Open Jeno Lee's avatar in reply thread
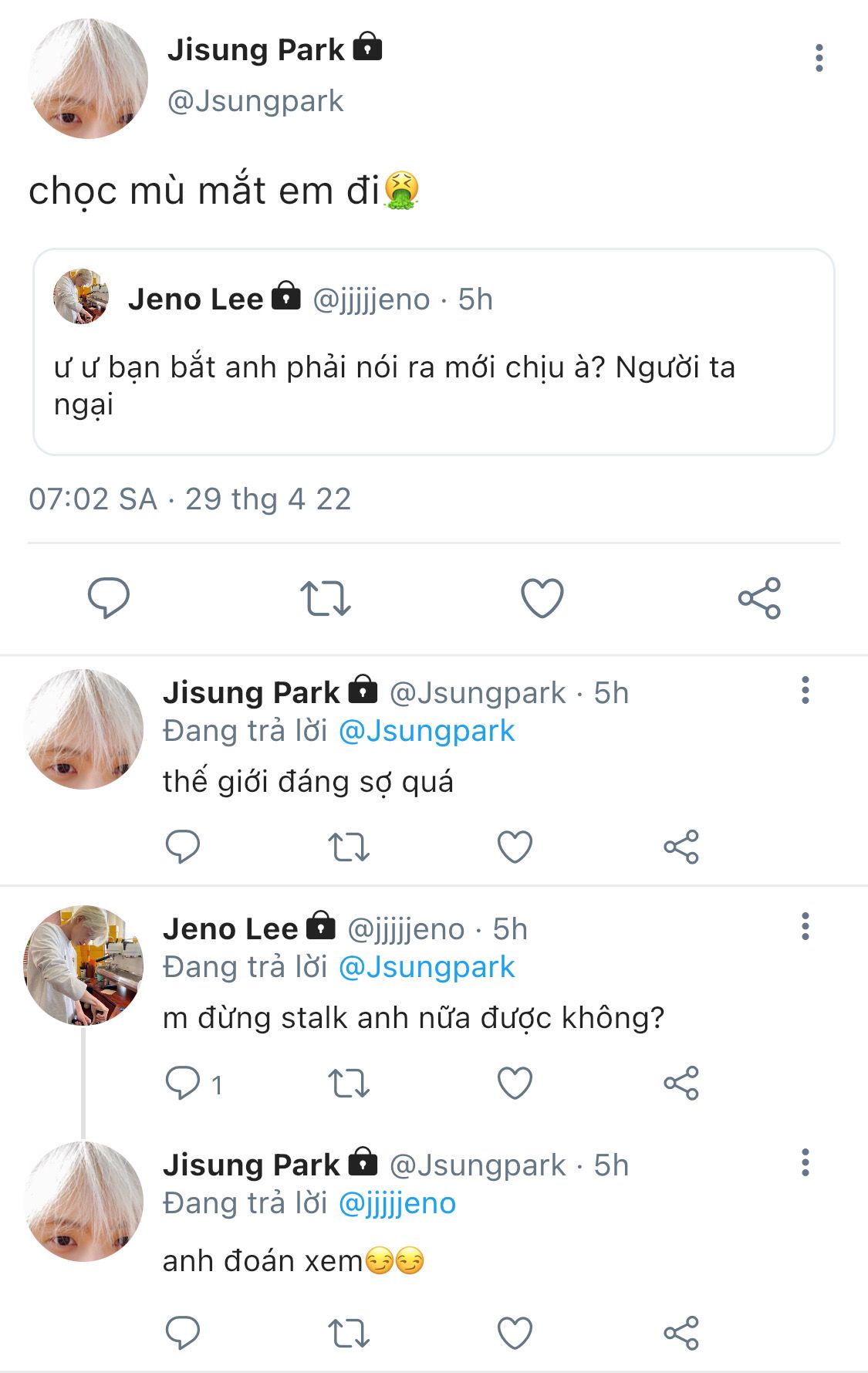 click(83, 965)
